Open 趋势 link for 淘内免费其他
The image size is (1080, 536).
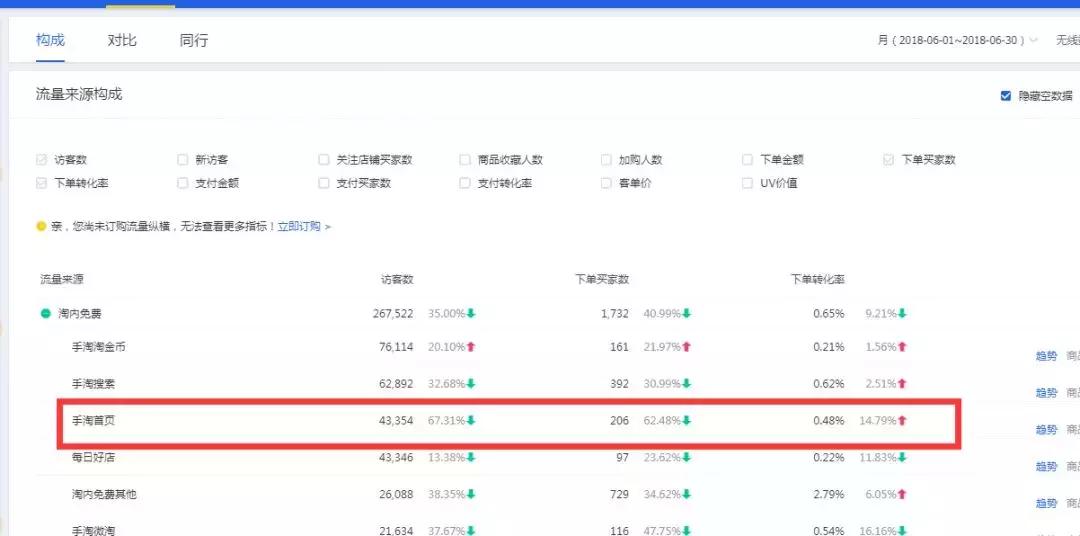click(1046, 504)
